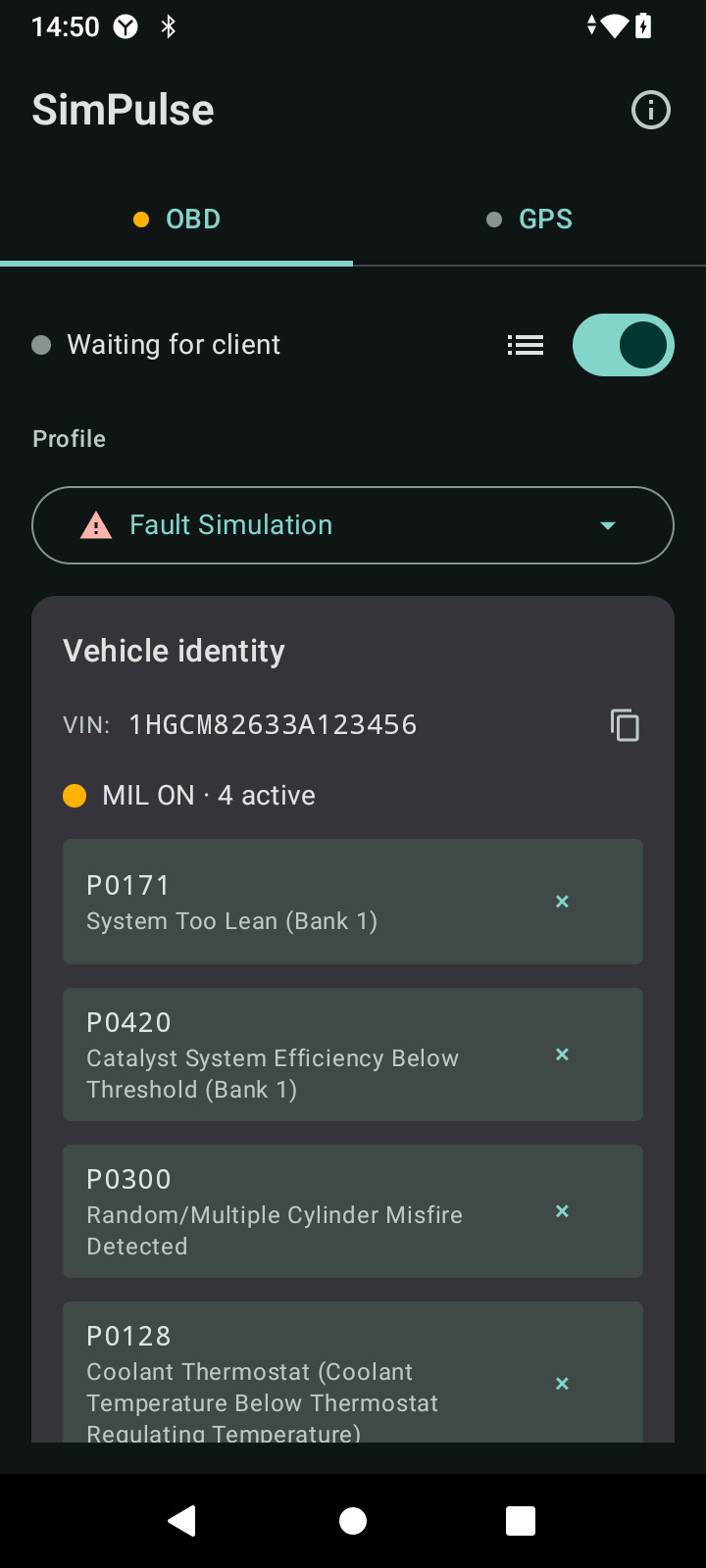Switch to the GPS tab
The width and height of the screenshot is (706, 1568).
[529, 219]
